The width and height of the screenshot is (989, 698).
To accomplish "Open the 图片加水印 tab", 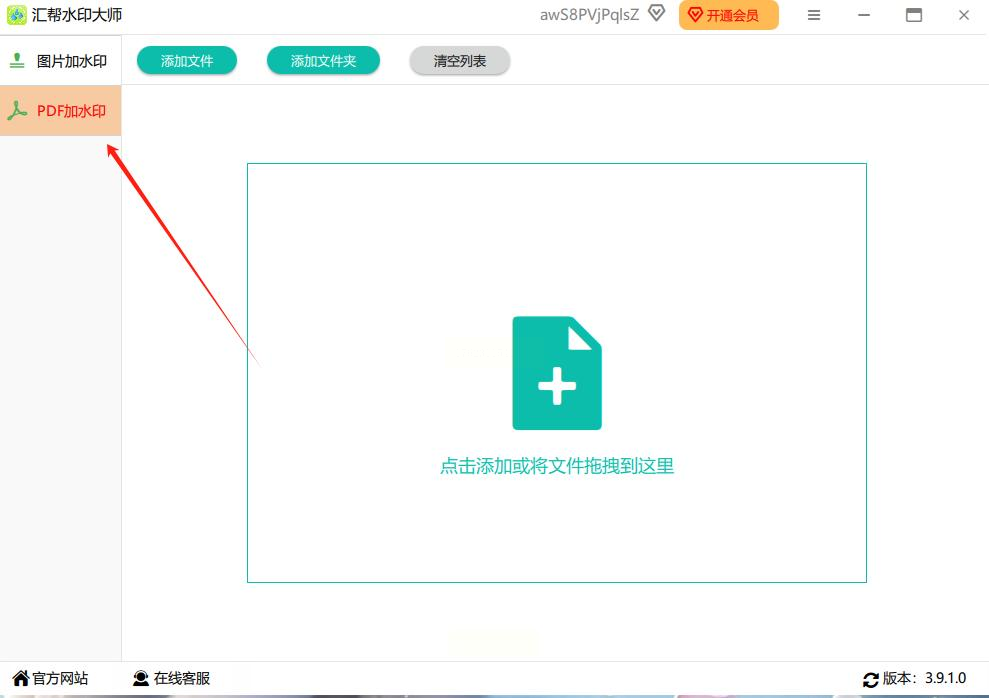I will (61, 61).
